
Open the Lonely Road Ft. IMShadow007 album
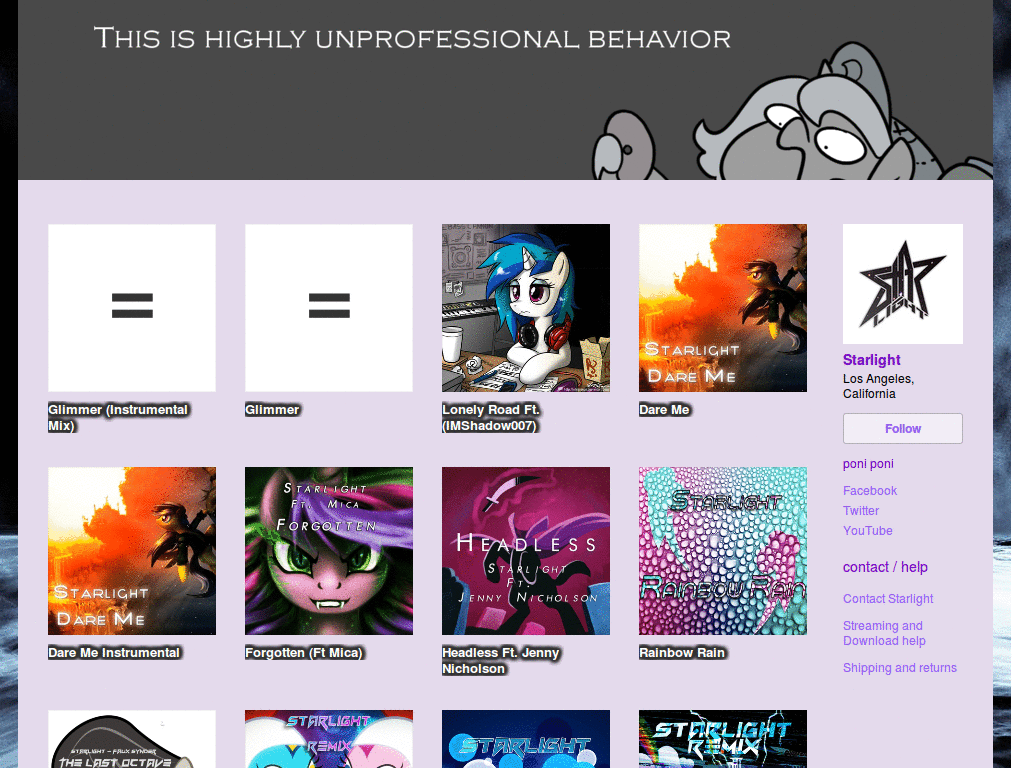click(525, 307)
